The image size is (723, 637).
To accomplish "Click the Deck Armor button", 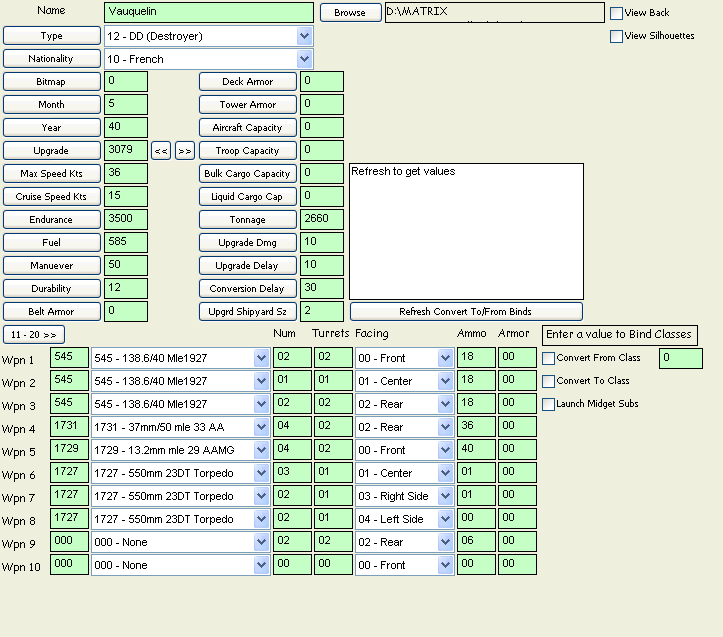I will pyautogui.click(x=248, y=82).
